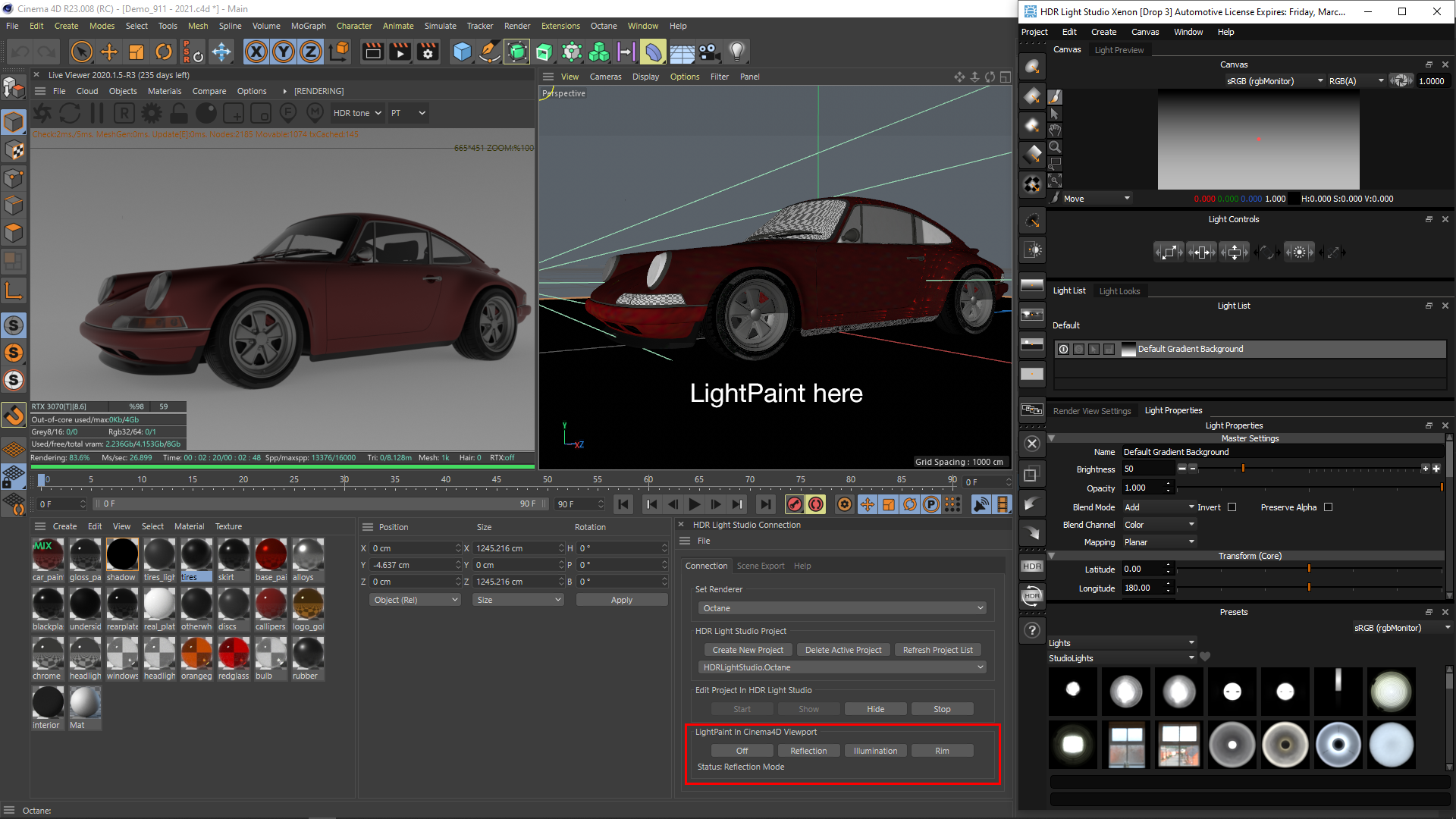Viewport: 1456px width, 819px height.
Task: Select the Scale tool in main toolbar
Action: click(x=136, y=52)
